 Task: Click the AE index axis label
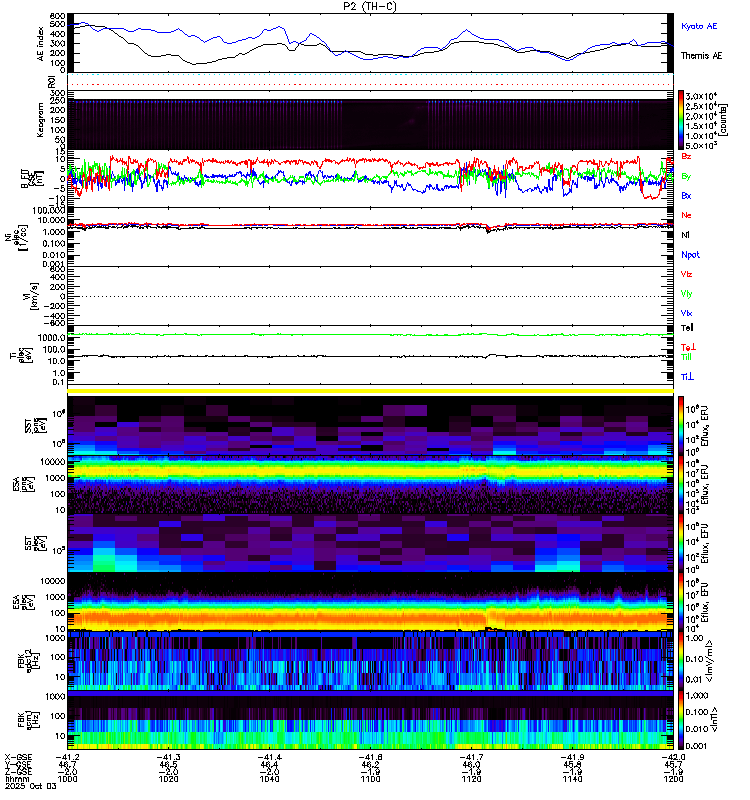tap(41, 44)
